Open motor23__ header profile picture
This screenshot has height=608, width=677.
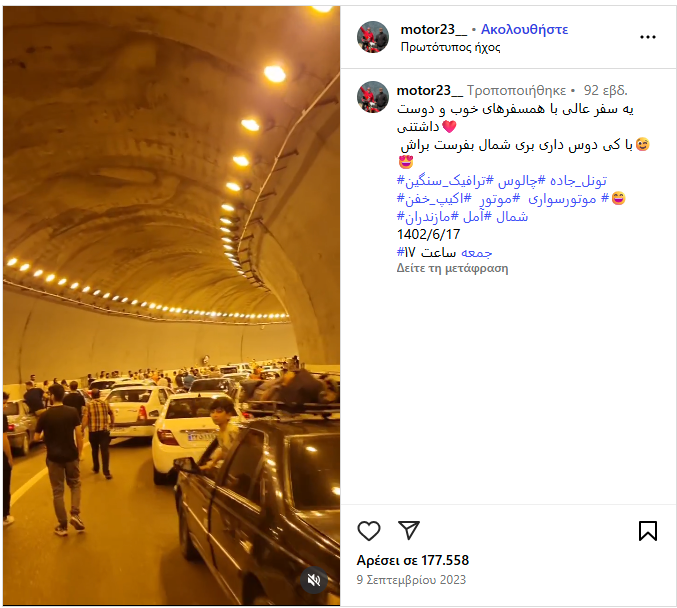(x=373, y=37)
